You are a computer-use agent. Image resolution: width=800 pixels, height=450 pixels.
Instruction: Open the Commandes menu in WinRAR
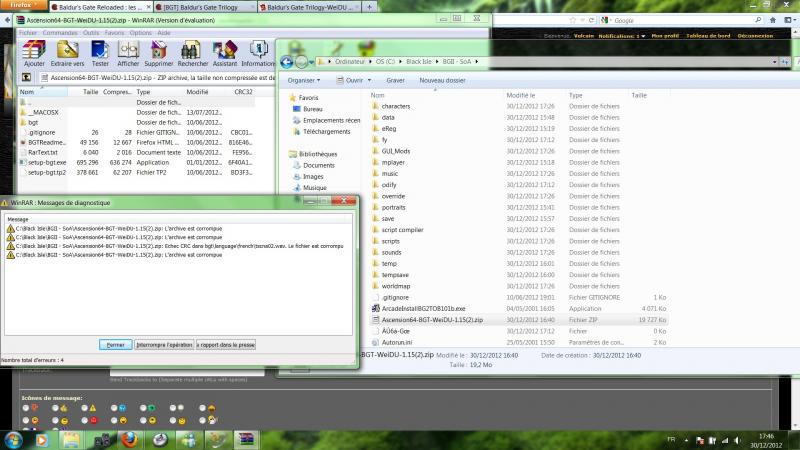(60, 33)
